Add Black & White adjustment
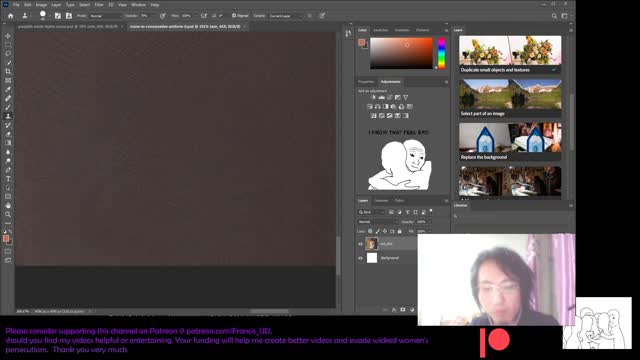This screenshot has width=640, height=360. (385, 107)
